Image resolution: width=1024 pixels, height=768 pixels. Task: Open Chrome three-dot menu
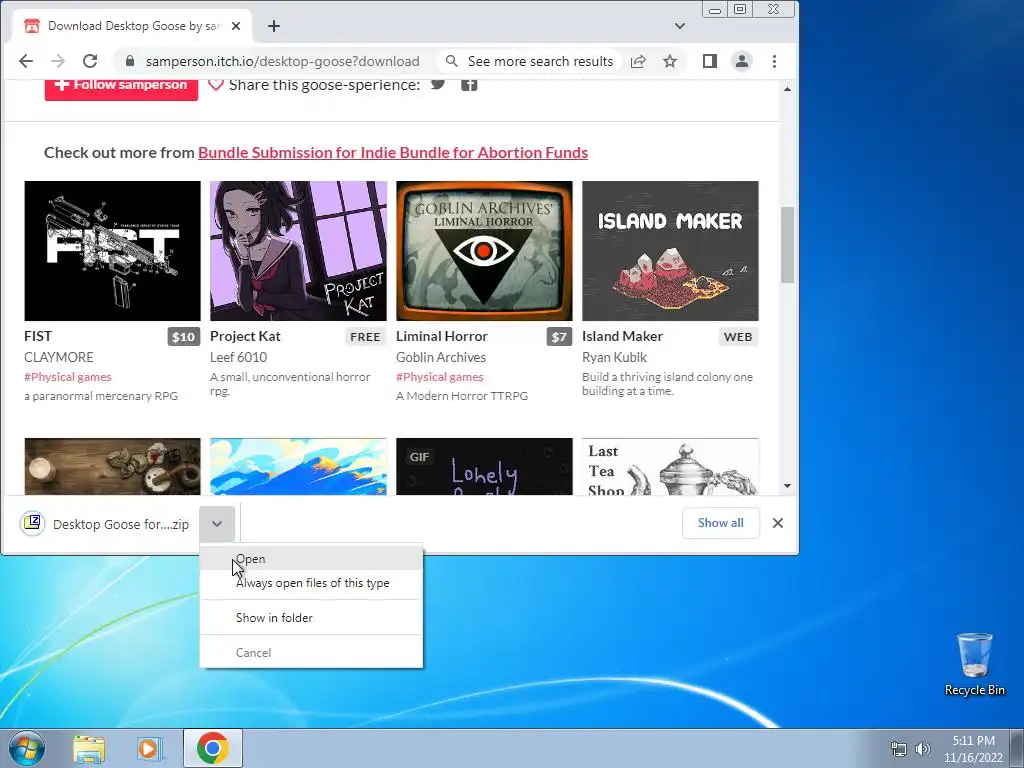tap(775, 61)
